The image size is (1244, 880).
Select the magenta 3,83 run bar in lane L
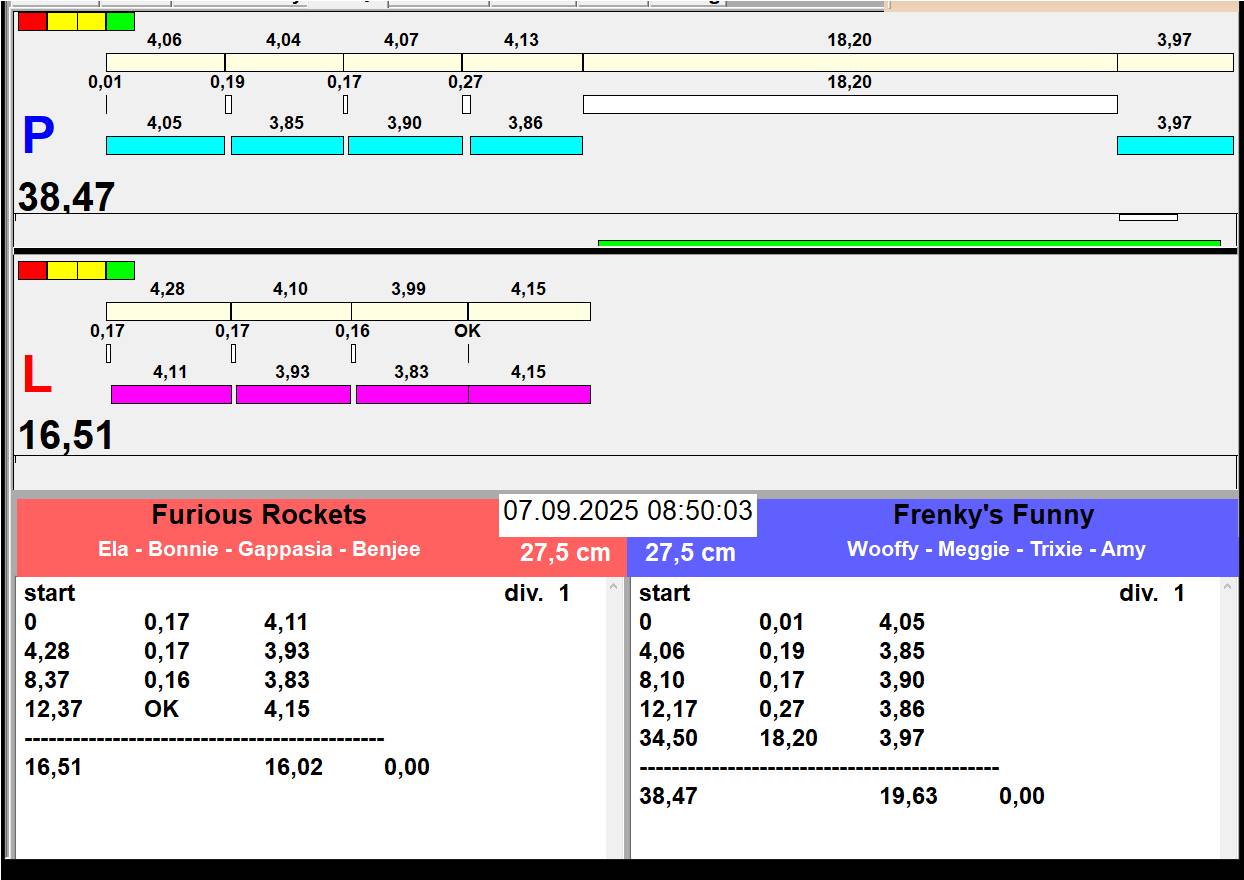pos(411,394)
